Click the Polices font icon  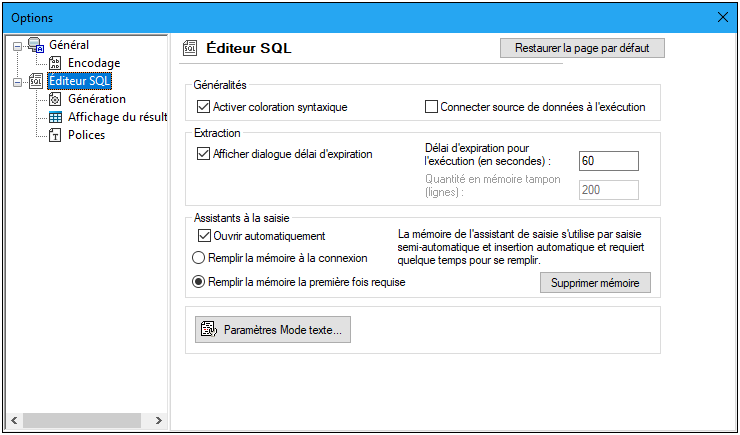pos(56,135)
